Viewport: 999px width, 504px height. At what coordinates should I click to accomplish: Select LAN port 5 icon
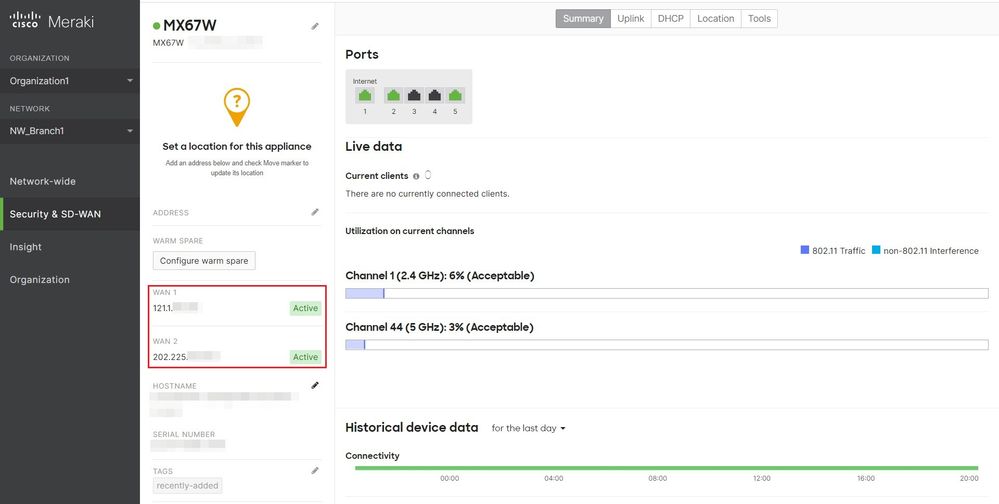click(456, 96)
